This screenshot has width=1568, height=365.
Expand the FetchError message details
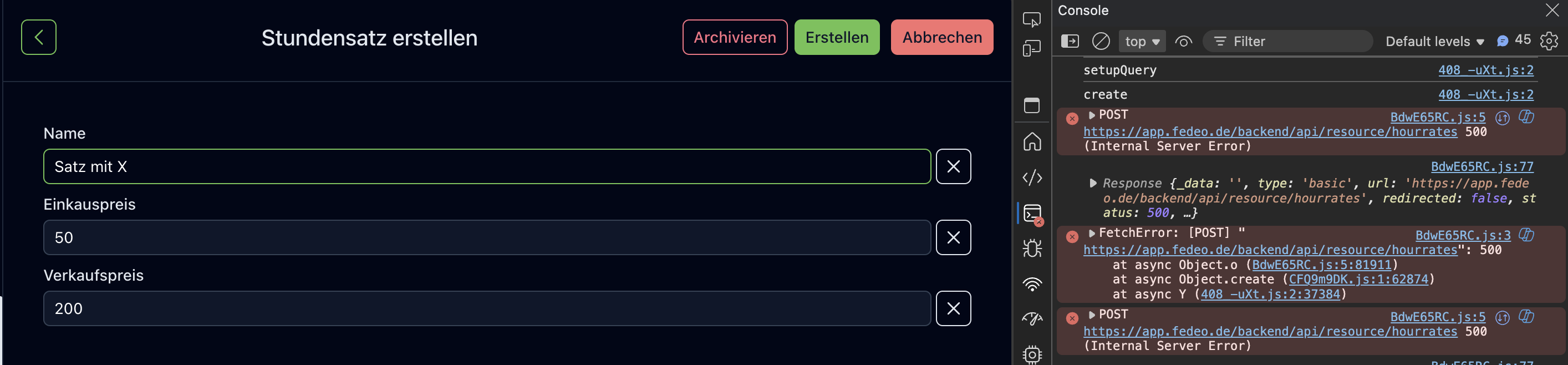point(1091,233)
